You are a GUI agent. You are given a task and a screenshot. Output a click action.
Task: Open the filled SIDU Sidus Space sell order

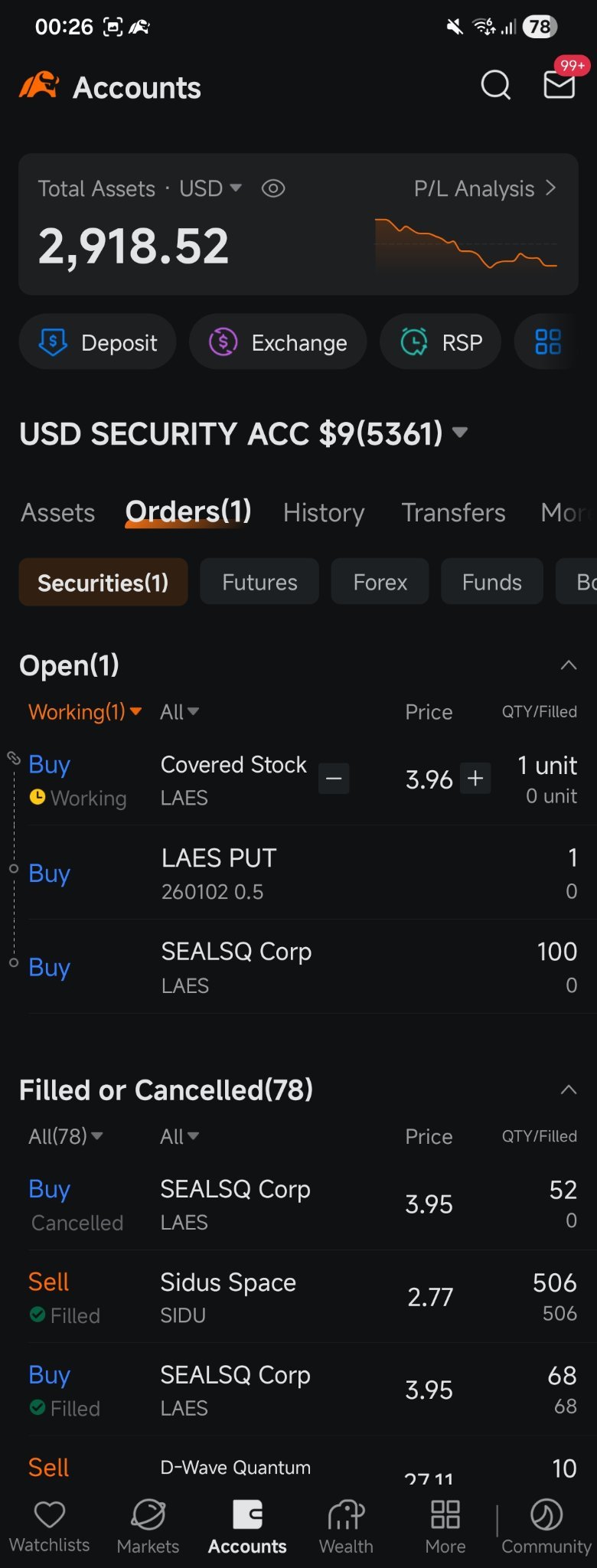coord(302,1297)
